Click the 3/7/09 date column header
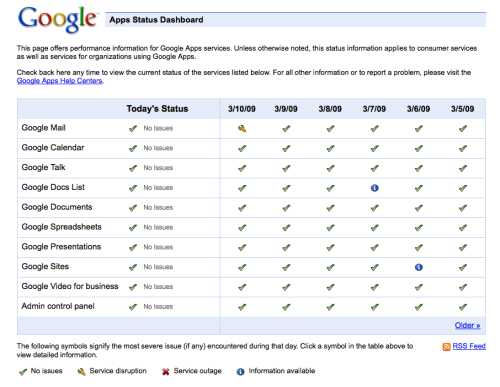The height and width of the screenshot is (387, 500). click(x=374, y=109)
